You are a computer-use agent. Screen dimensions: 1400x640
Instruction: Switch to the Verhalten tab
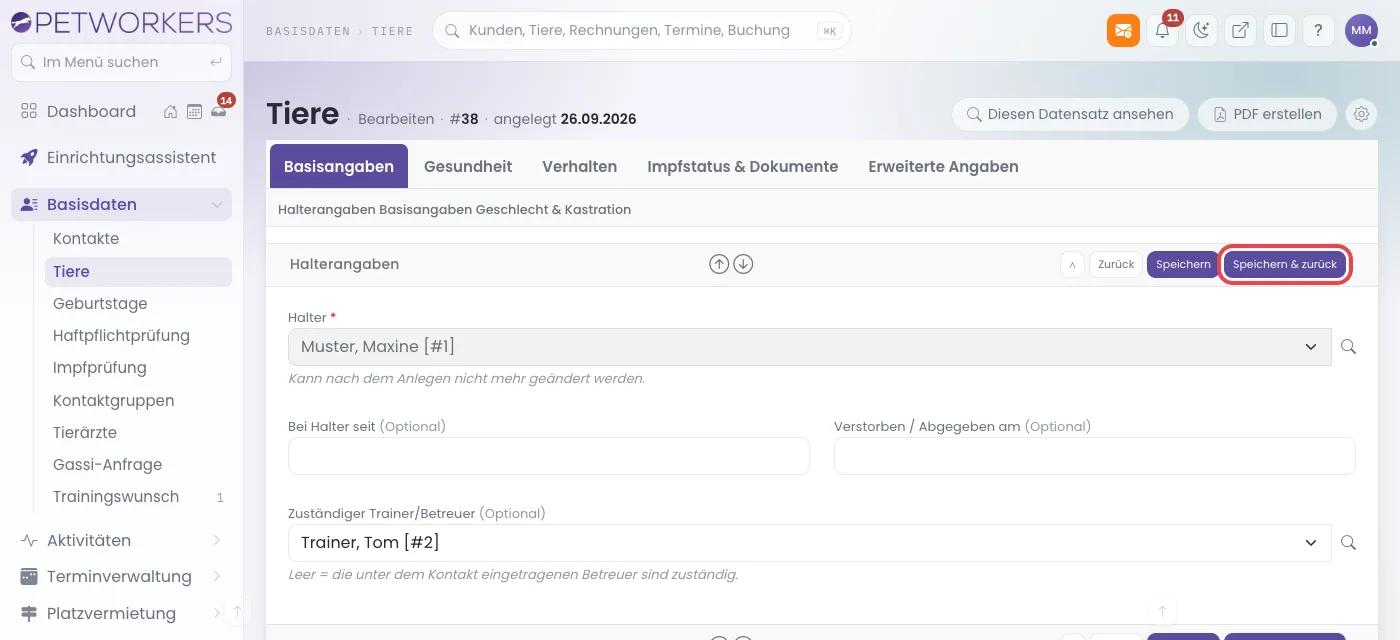(x=580, y=167)
